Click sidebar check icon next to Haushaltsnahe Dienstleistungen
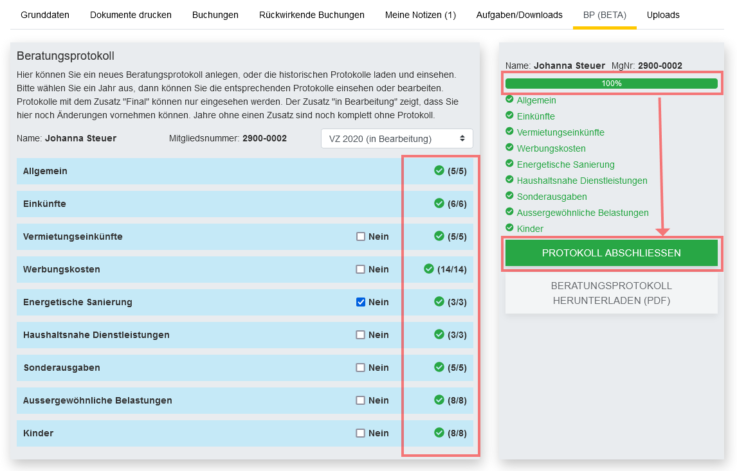This screenshot has width=737, height=471. click(x=510, y=180)
